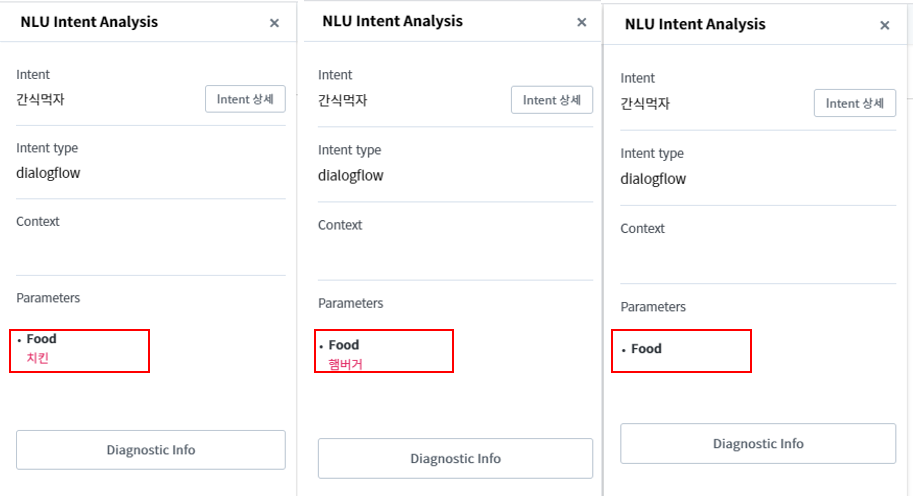Click the 간식먹자 intent name in 햄버거 panel
The height and width of the screenshot is (496, 913).
342,100
